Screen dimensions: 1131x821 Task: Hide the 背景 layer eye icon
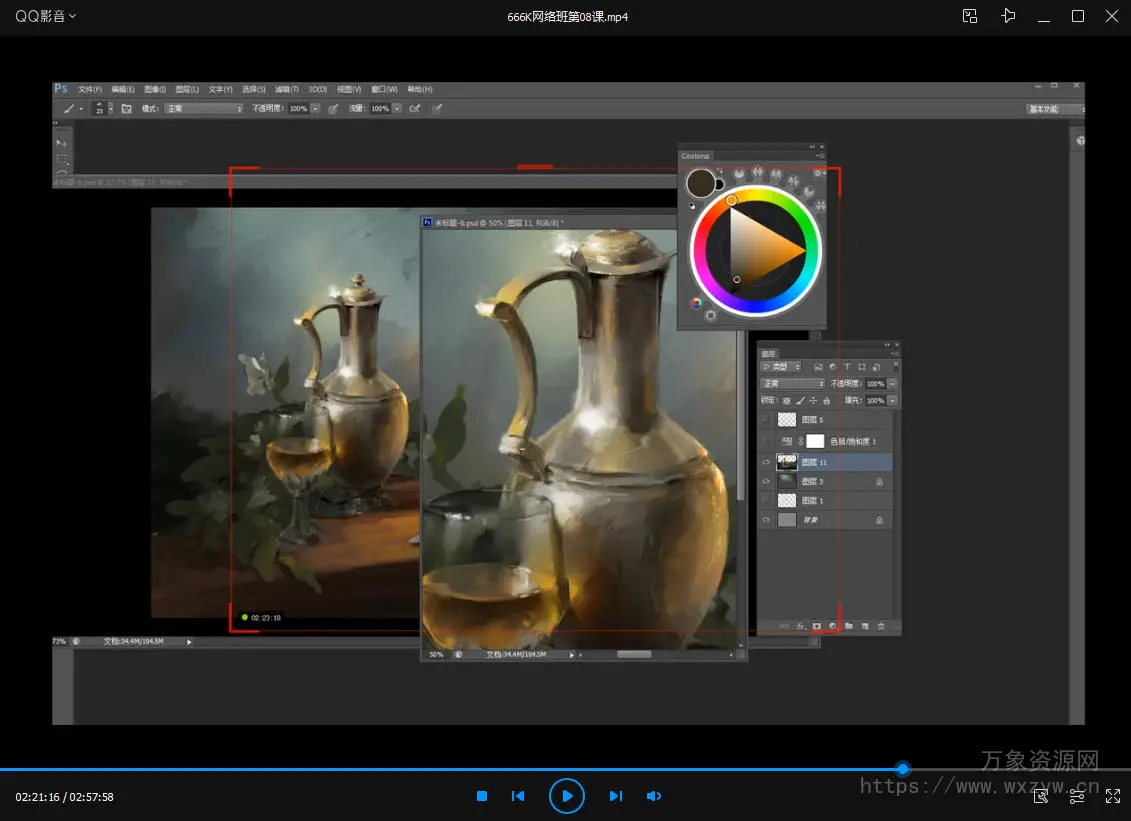(x=767, y=520)
